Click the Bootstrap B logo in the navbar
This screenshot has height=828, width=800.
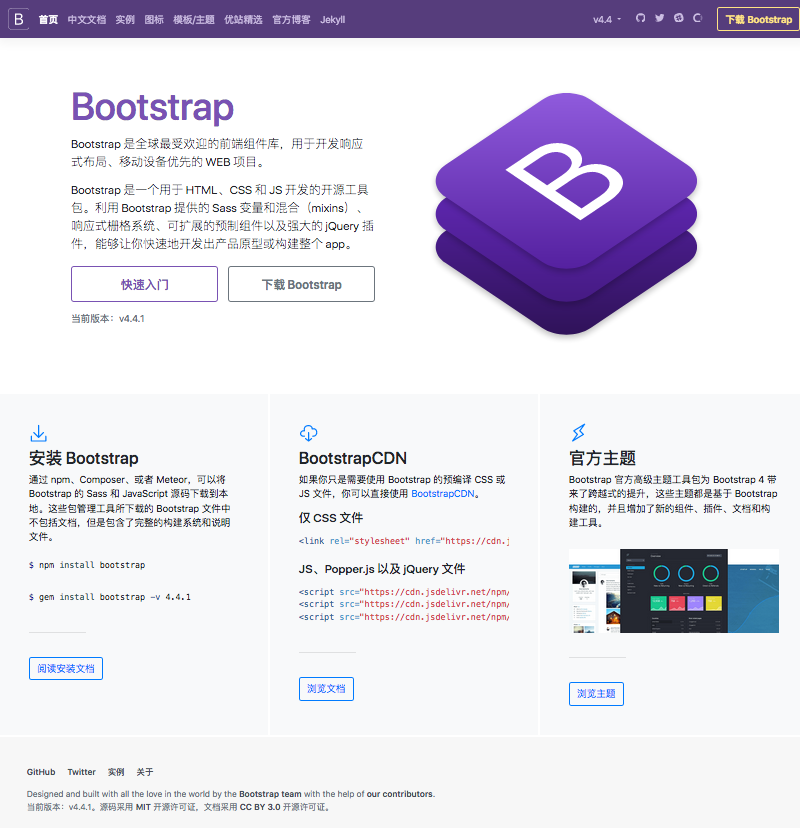(x=18, y=20)
